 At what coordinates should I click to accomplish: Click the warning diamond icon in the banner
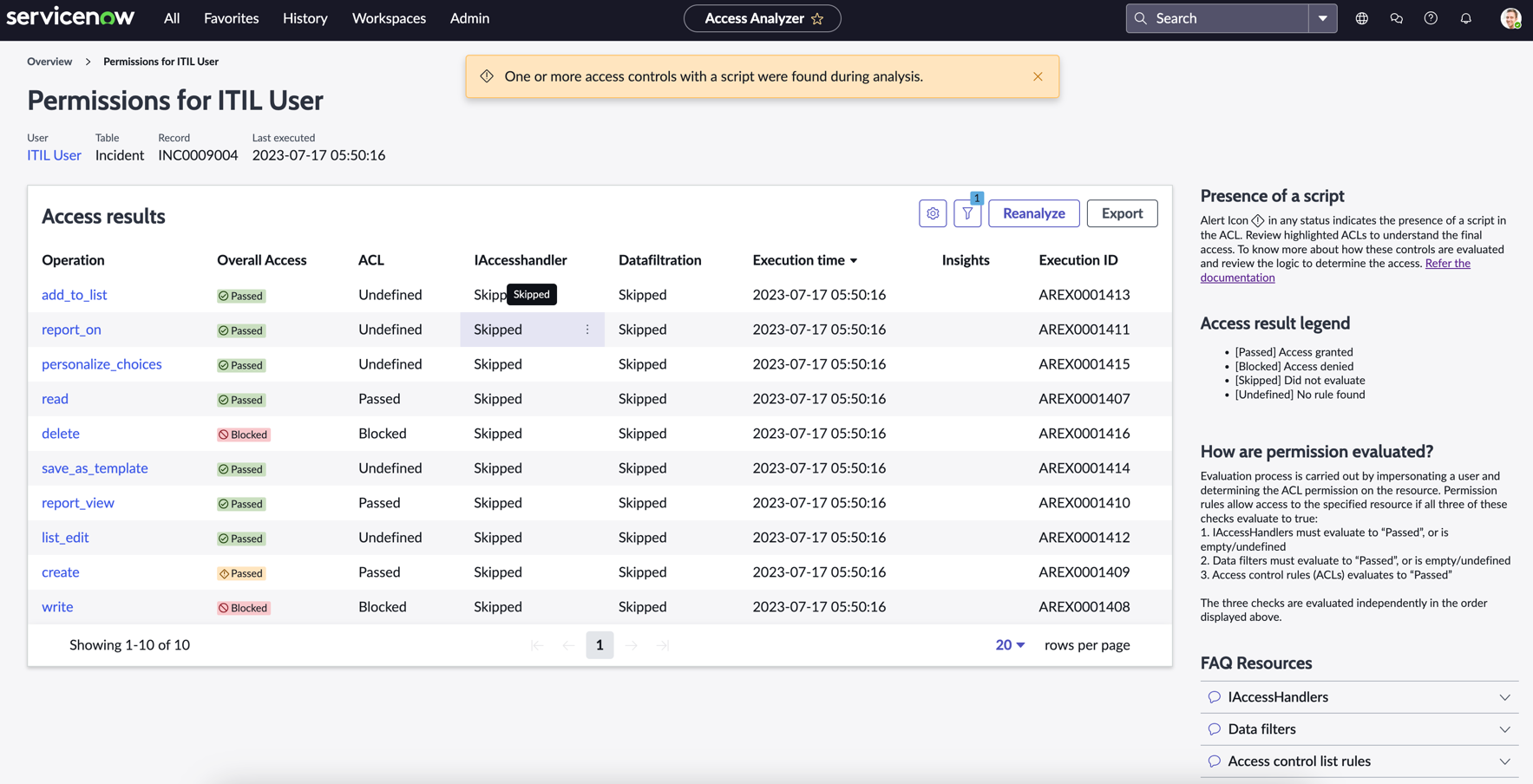487,76
